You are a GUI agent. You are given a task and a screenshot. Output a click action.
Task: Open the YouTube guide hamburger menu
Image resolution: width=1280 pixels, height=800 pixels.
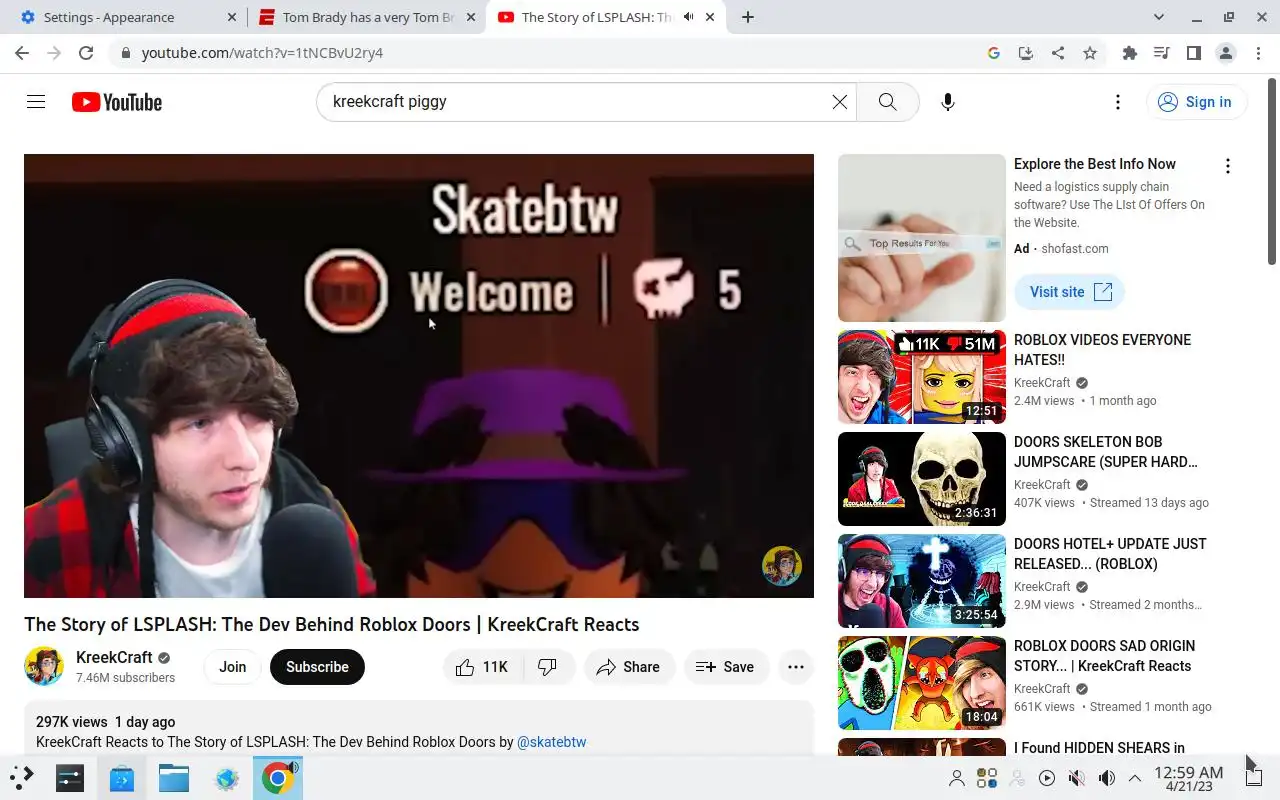pyautogui.click(x=36, y=102)
